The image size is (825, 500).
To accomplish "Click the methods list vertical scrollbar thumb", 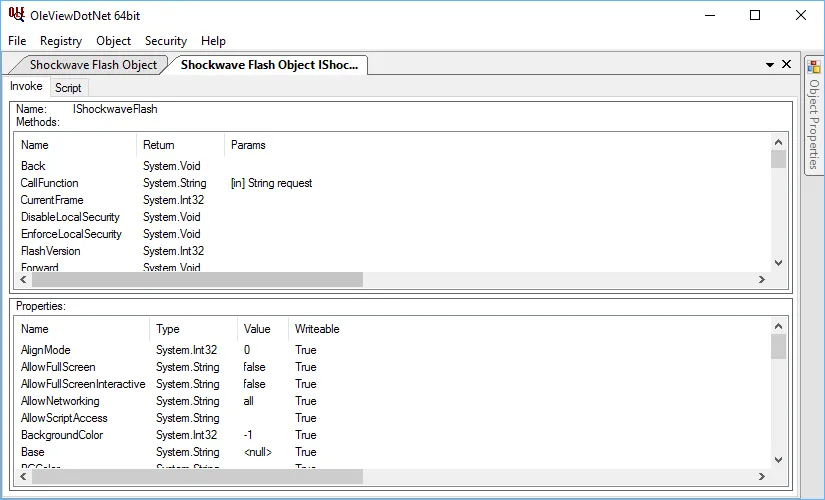I will tap(779, 159).
